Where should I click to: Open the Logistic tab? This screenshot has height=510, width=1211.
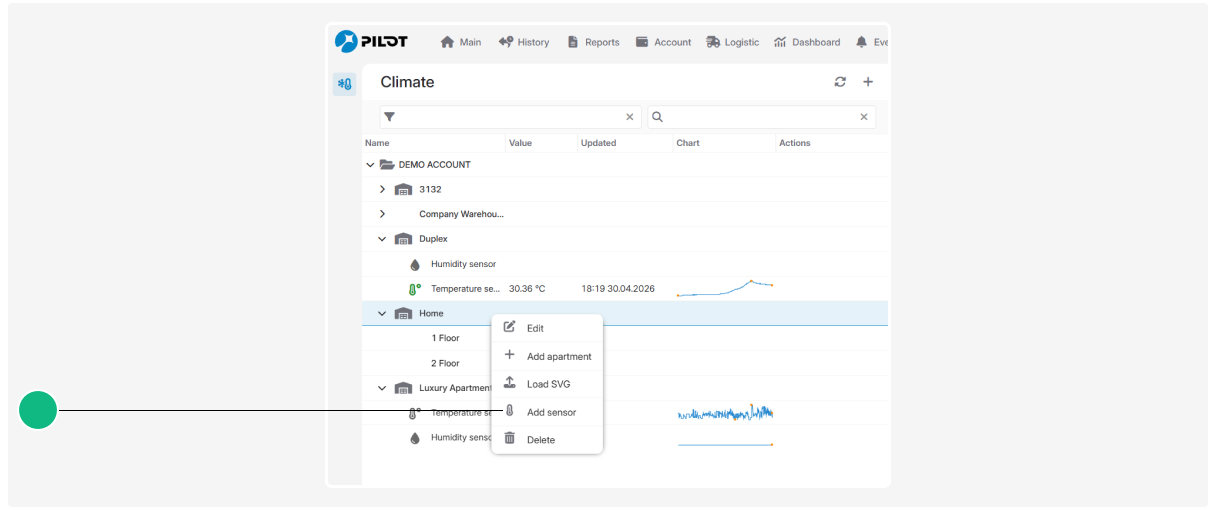(x=733, y=42)
